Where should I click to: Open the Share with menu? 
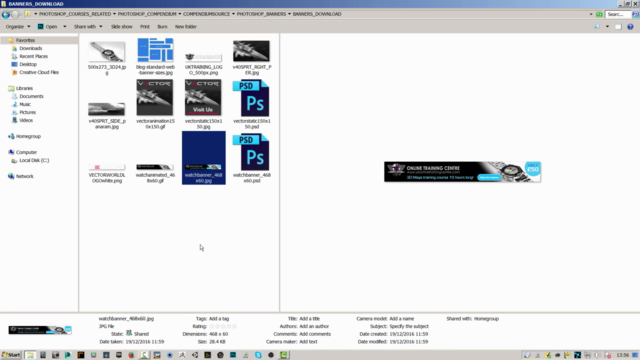tap(88, 27)
